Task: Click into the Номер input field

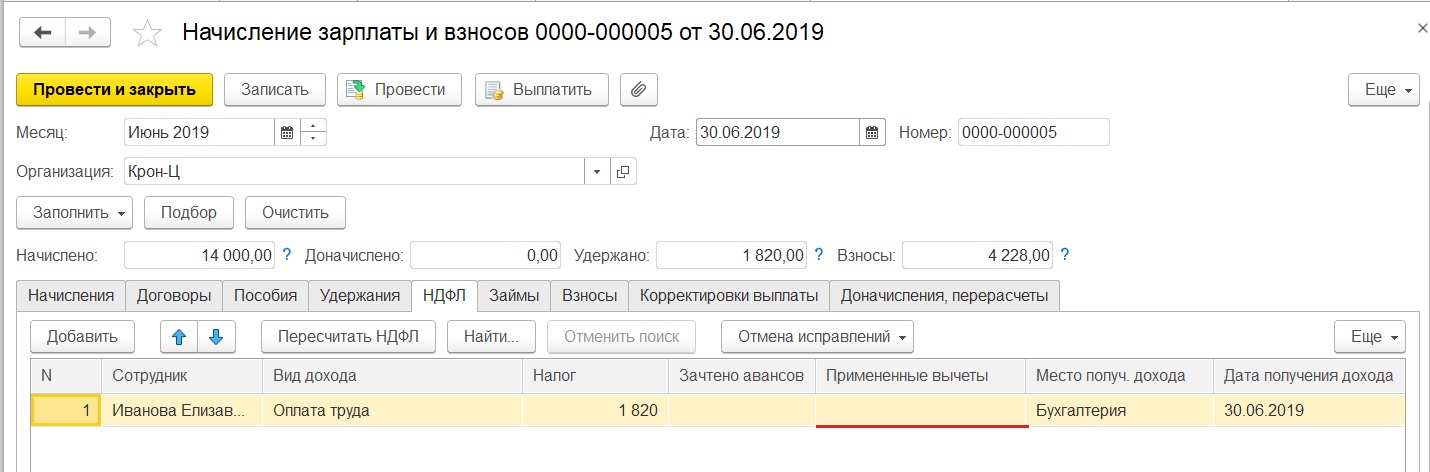Action: pos(1033,132)
